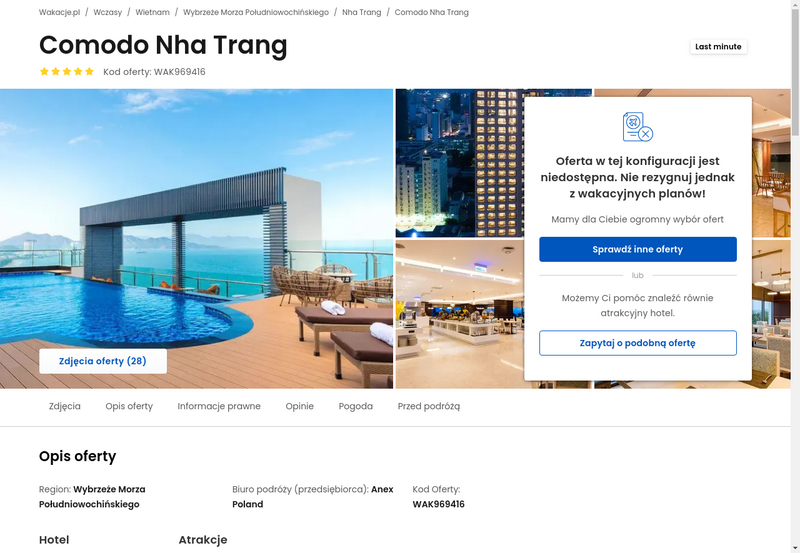Screen dimensions: 800x553
Task: Click the five-star hotel rating
Action: click(67, 71)
